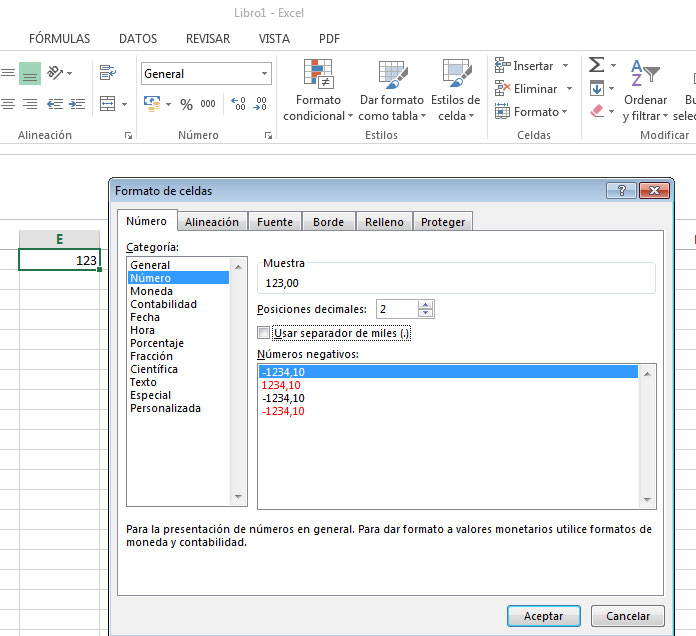Viewport: 696px width, 636px height.
Task: Switch to the Alineación dialog tab
Action: 212,222
